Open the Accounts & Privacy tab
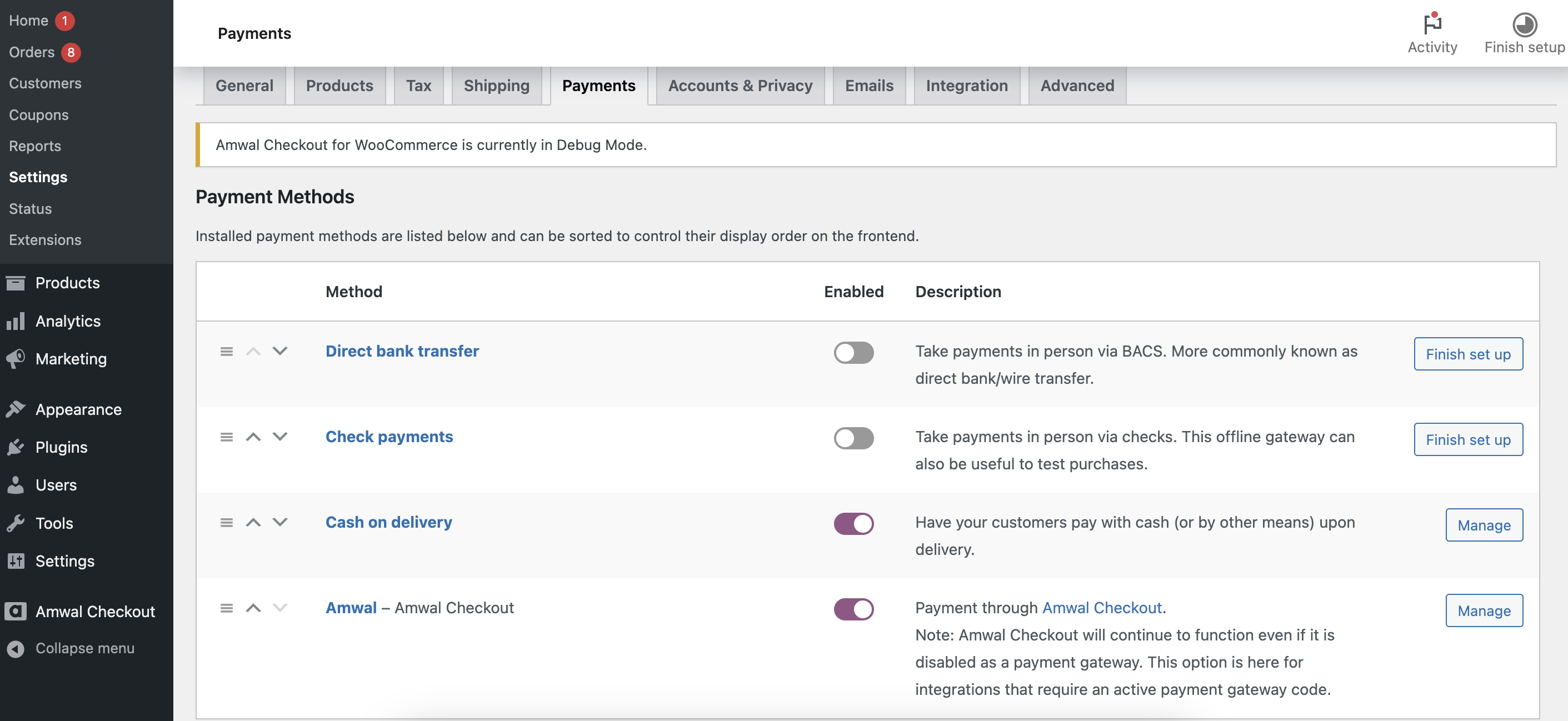 tap(740, 86)
